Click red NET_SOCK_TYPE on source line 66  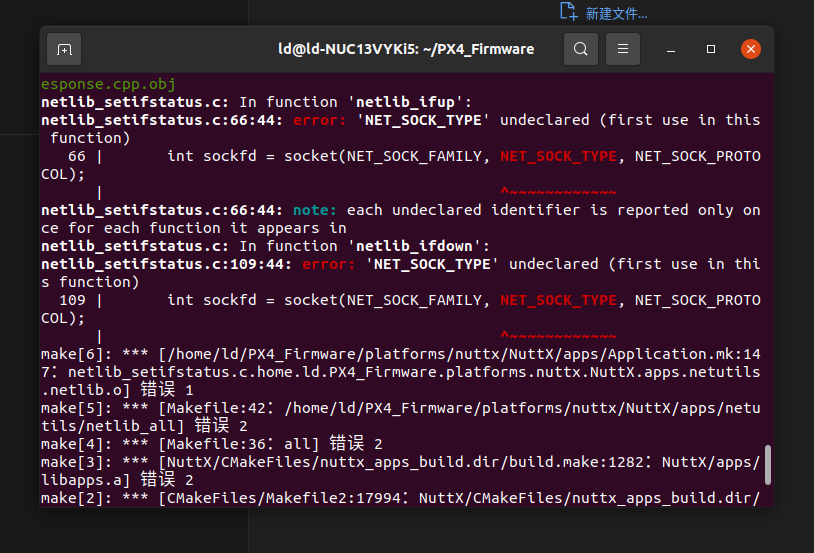(558, 156)
